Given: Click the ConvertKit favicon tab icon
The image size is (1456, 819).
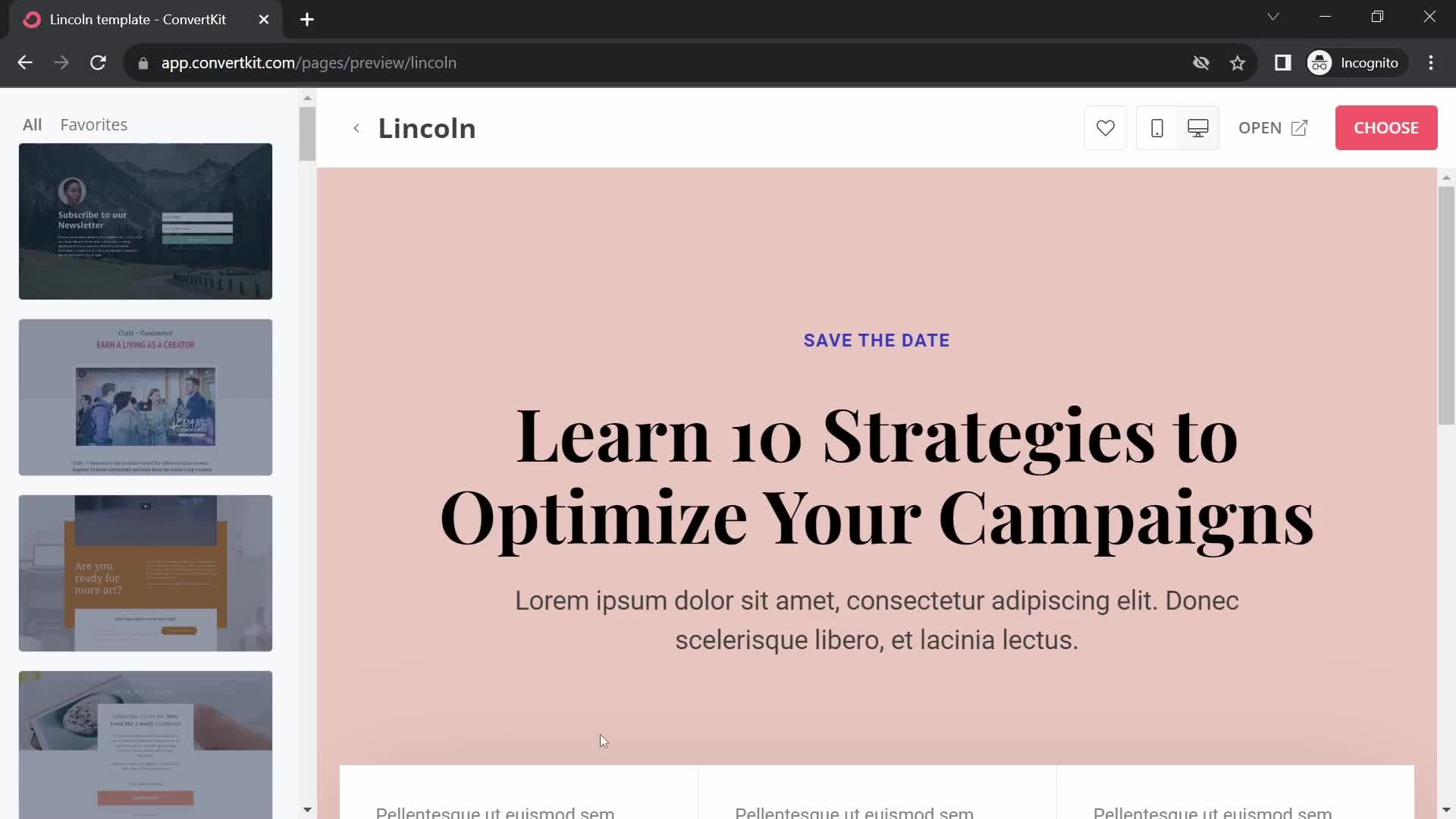Looking at the screenshot, I should pos(33,19).
